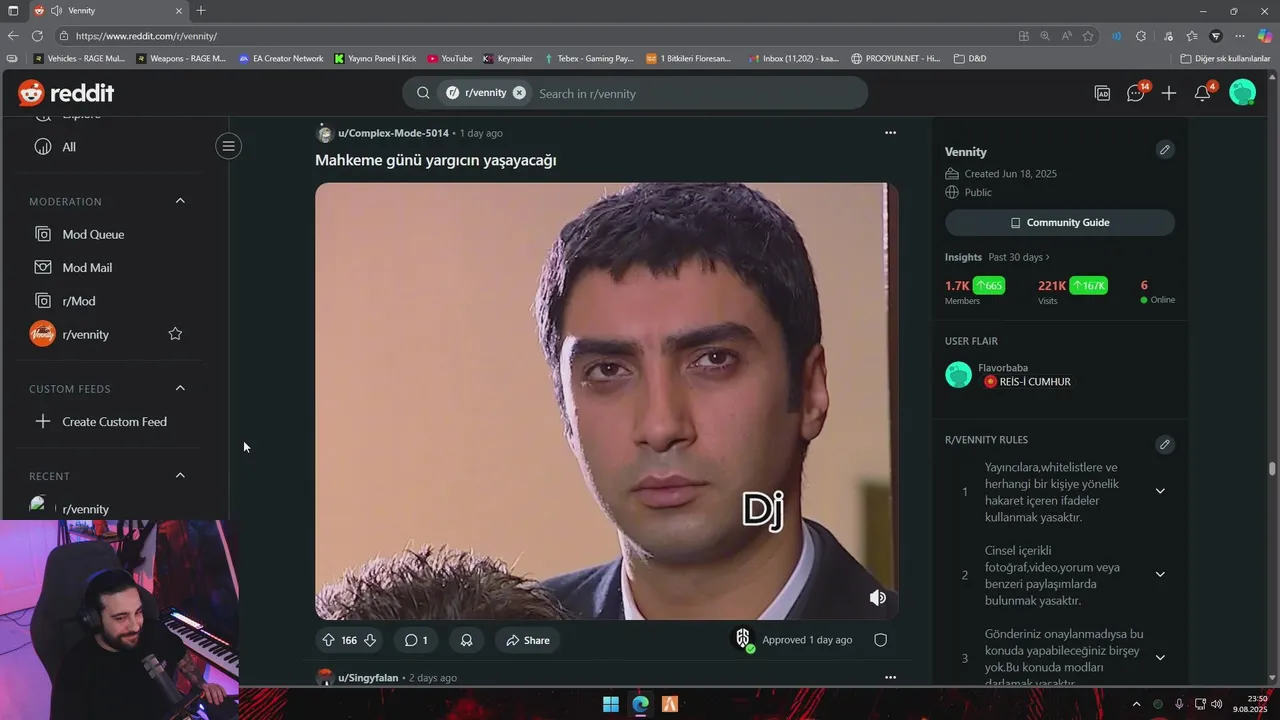Upvote the post with 166 votes

pos(328,640)
